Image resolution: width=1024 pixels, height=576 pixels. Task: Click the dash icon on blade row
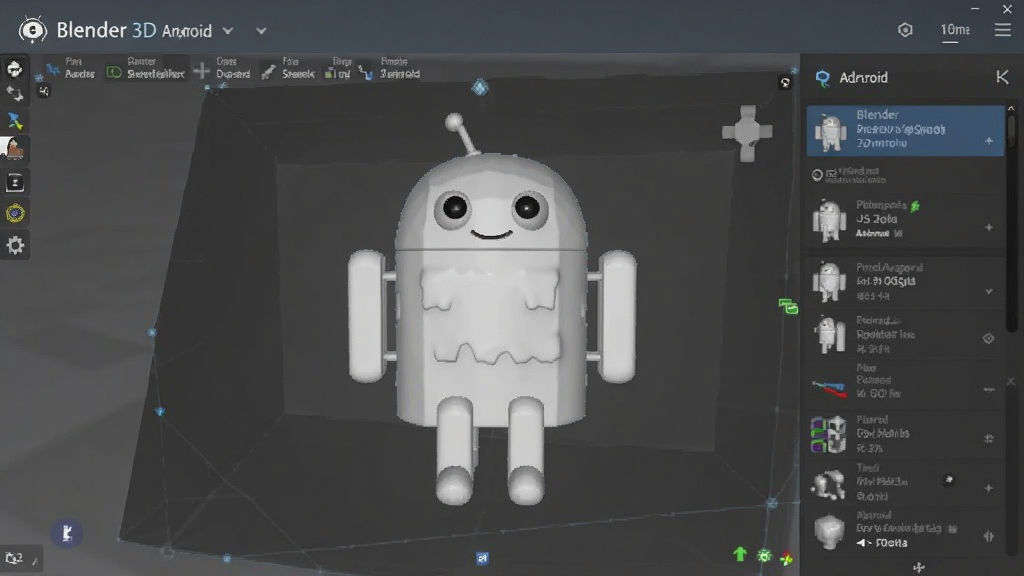[989, 390]
